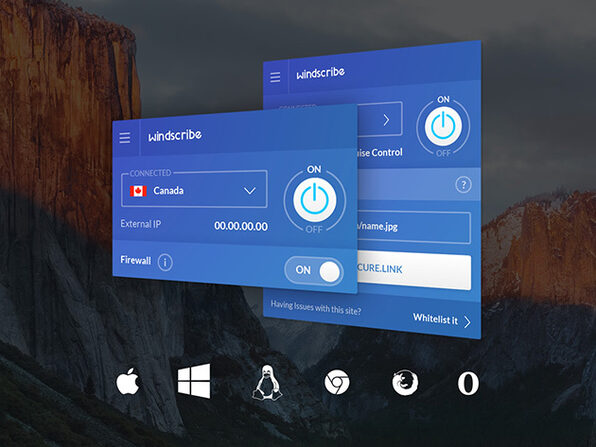Click the name.jpg URL input field
Viewport: 596px width, 447px height.
[x=414, y=227]
